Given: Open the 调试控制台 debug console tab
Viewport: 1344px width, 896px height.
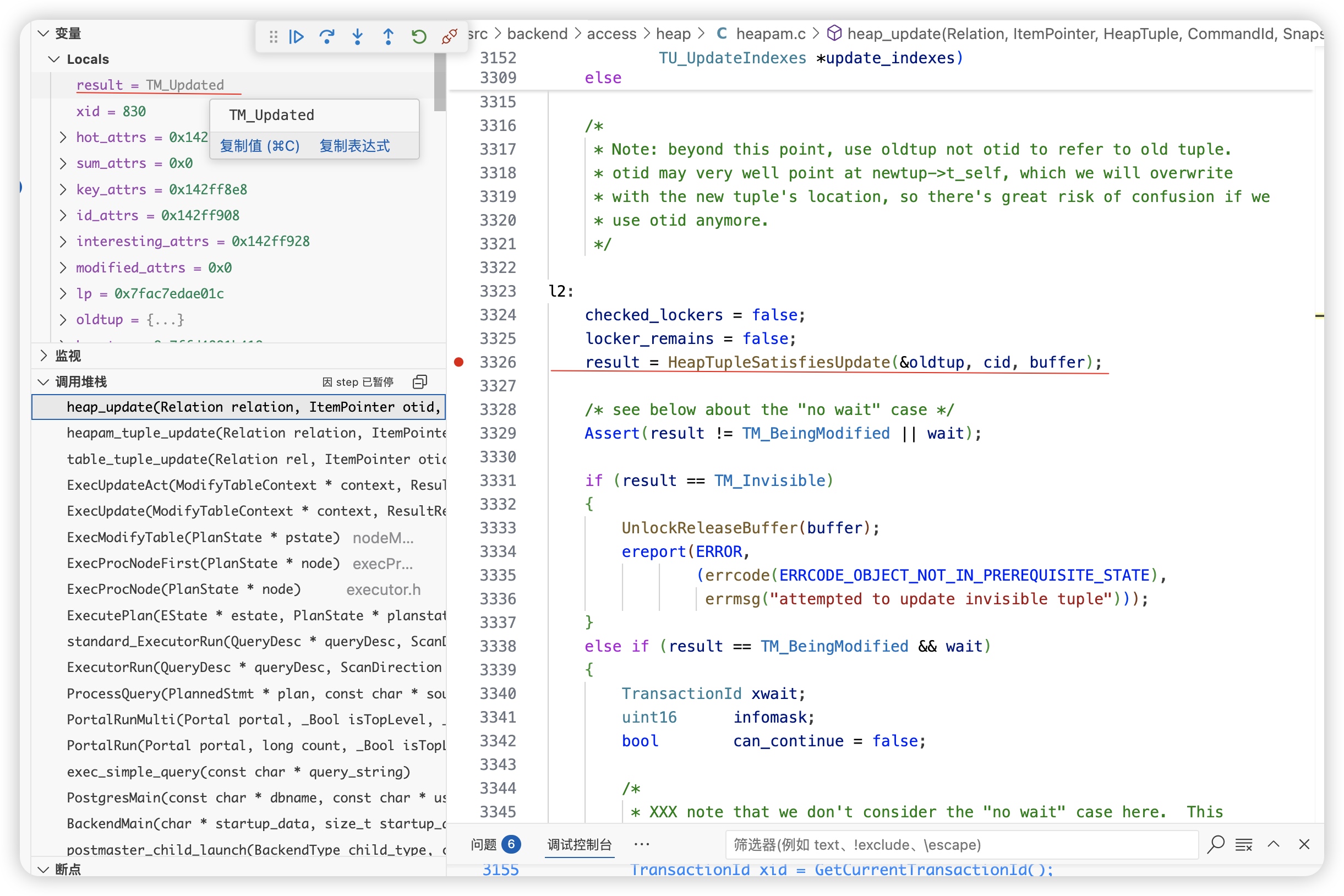Looking at the screenshot, I should 579,844.
